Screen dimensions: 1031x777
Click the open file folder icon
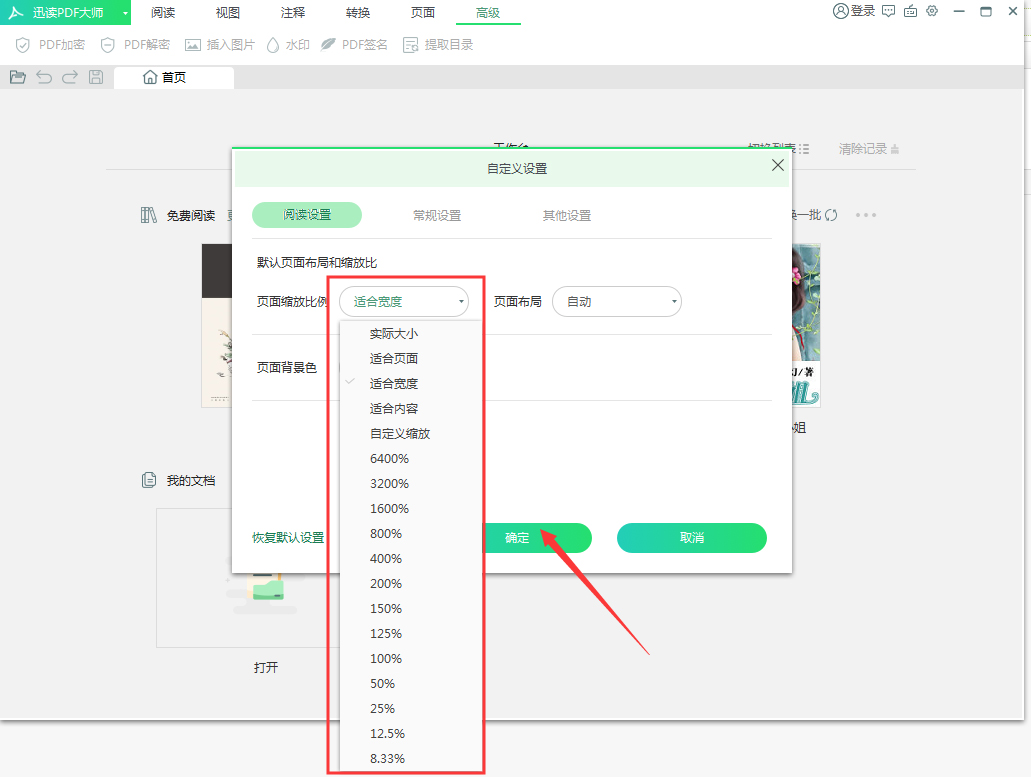pos(17,77)
